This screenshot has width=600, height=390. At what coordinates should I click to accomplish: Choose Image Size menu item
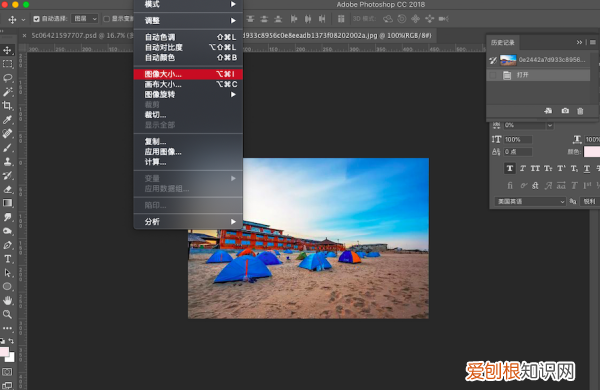tap(188, 74)
